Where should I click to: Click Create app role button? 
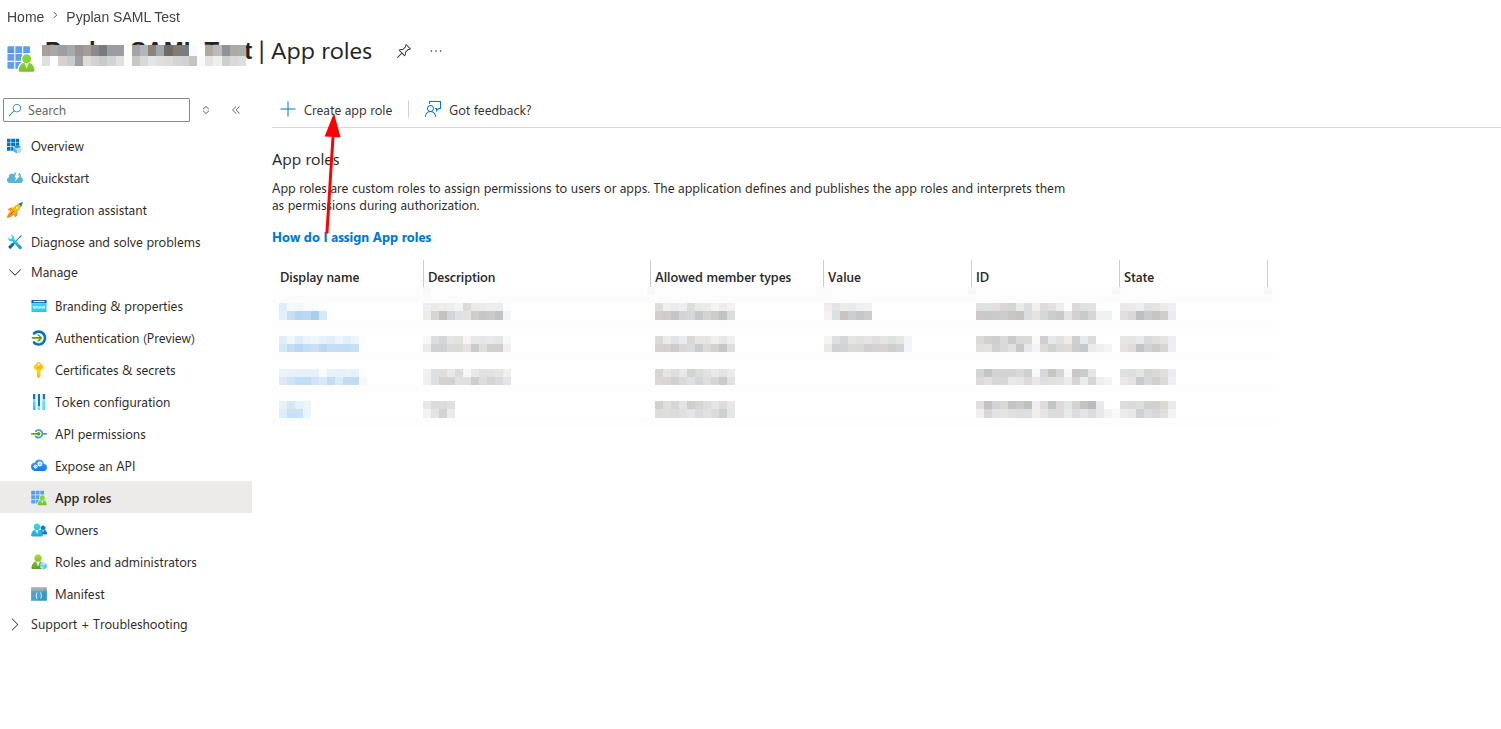coord(336,110)
